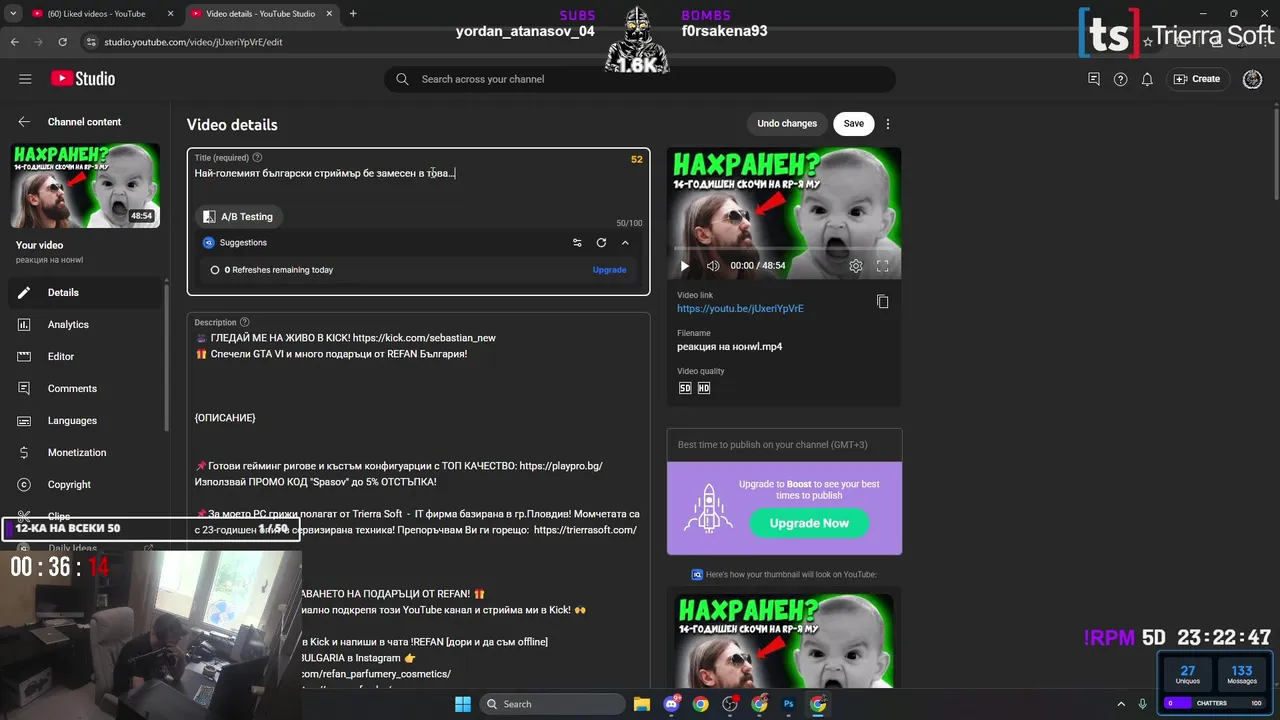
Task: Open File Explorer from the taskbar
Action: (641, 704)
